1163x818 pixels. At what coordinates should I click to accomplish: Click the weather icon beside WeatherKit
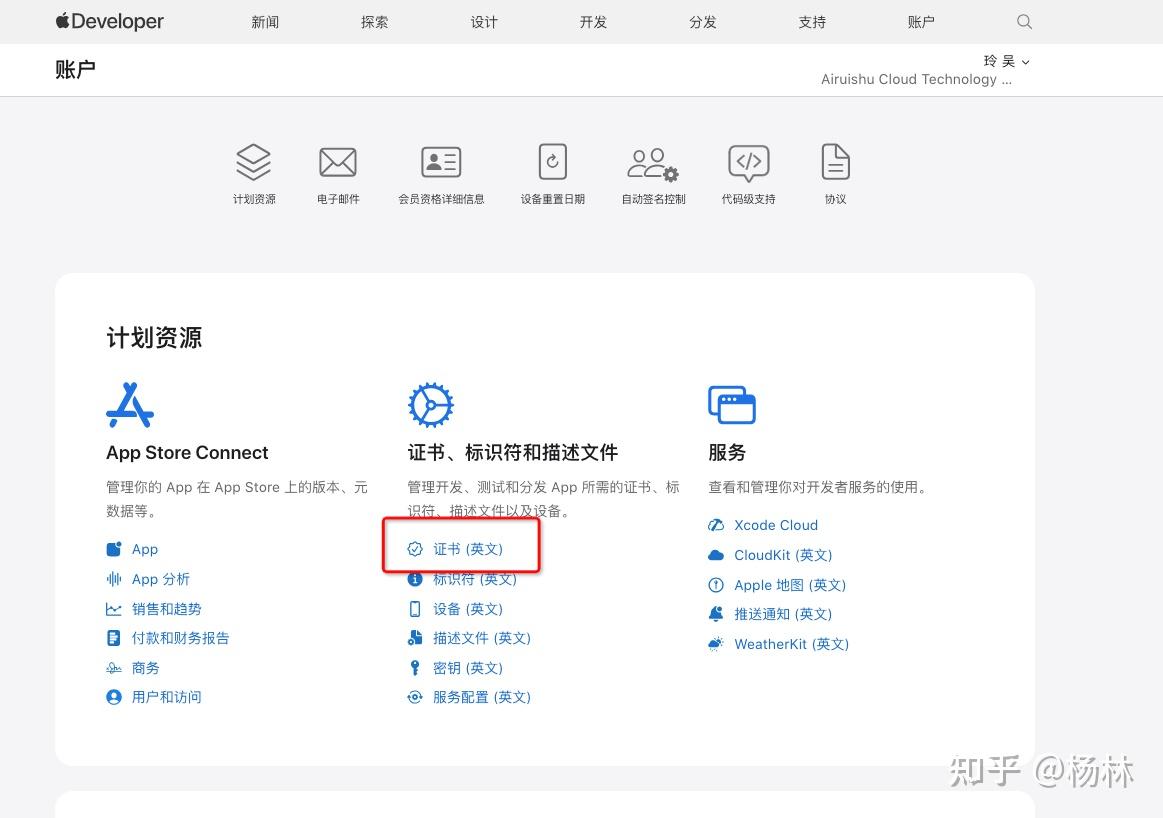point(716,644)
